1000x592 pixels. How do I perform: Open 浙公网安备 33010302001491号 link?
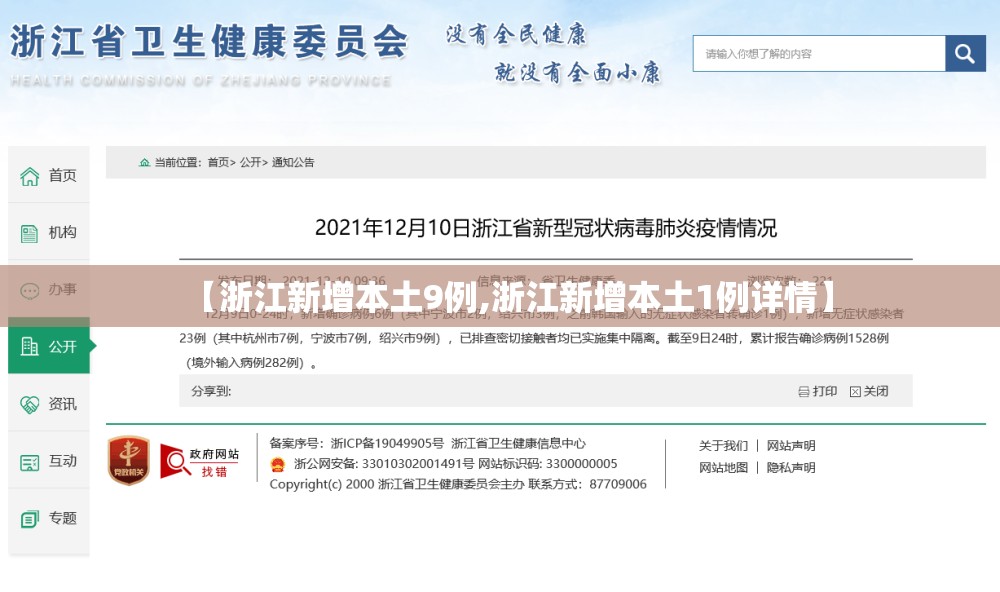pyautogui.click(x=384, y=464)
